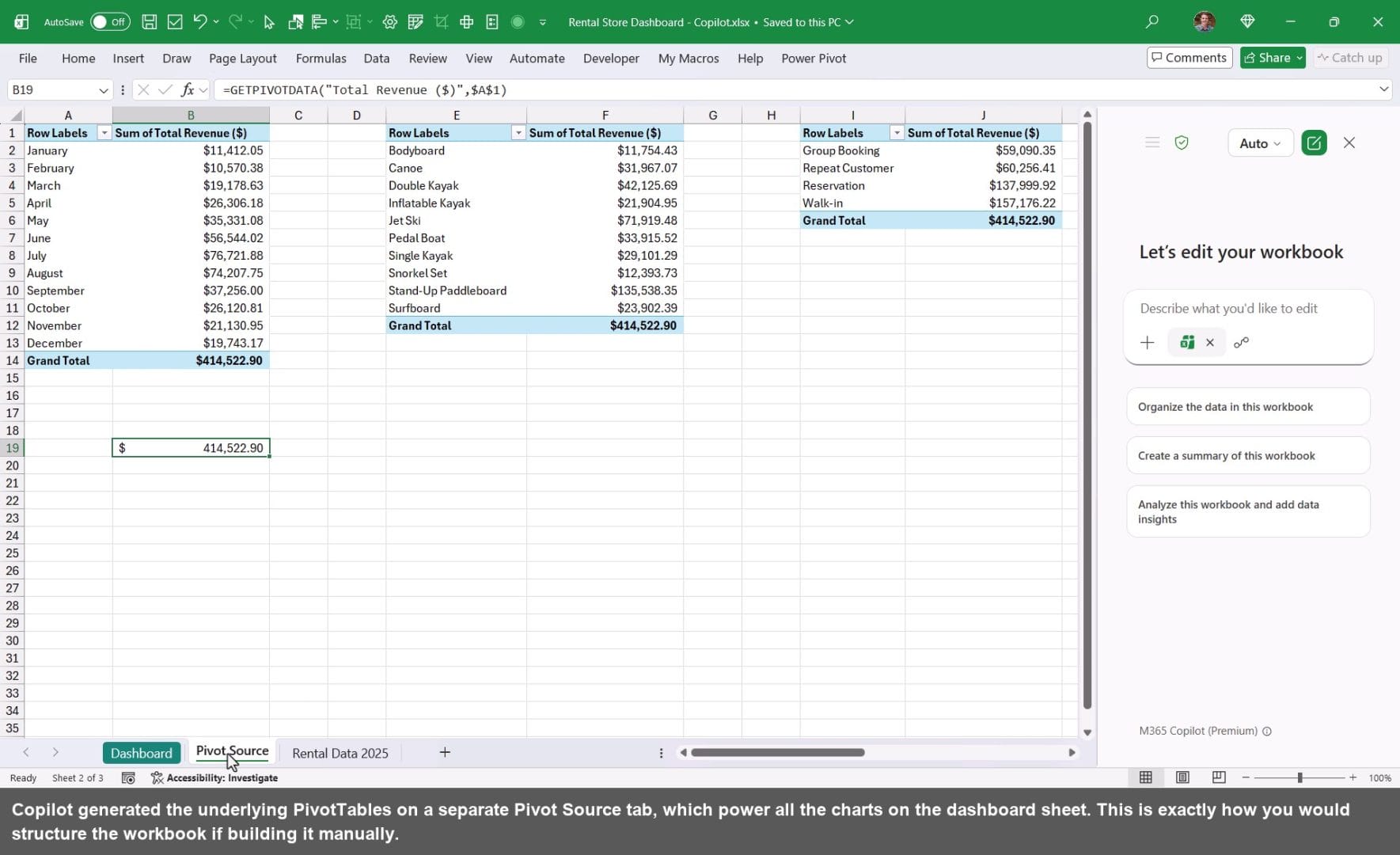This screenshot has width=1400, height=855.
Task: Click the Crop icon in quick access toolbar
Action: pyautogui.click(x=441, y=22)
